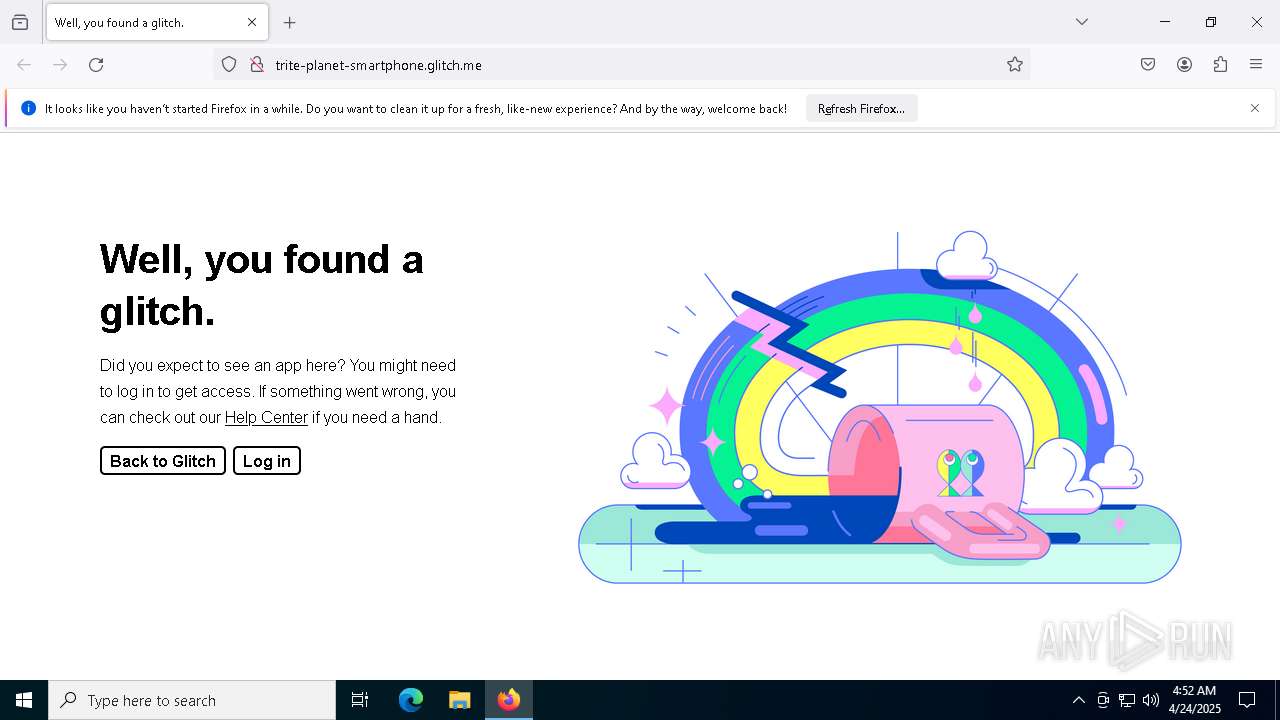Open the Extensions puzzle icon

click(1220, 65)
